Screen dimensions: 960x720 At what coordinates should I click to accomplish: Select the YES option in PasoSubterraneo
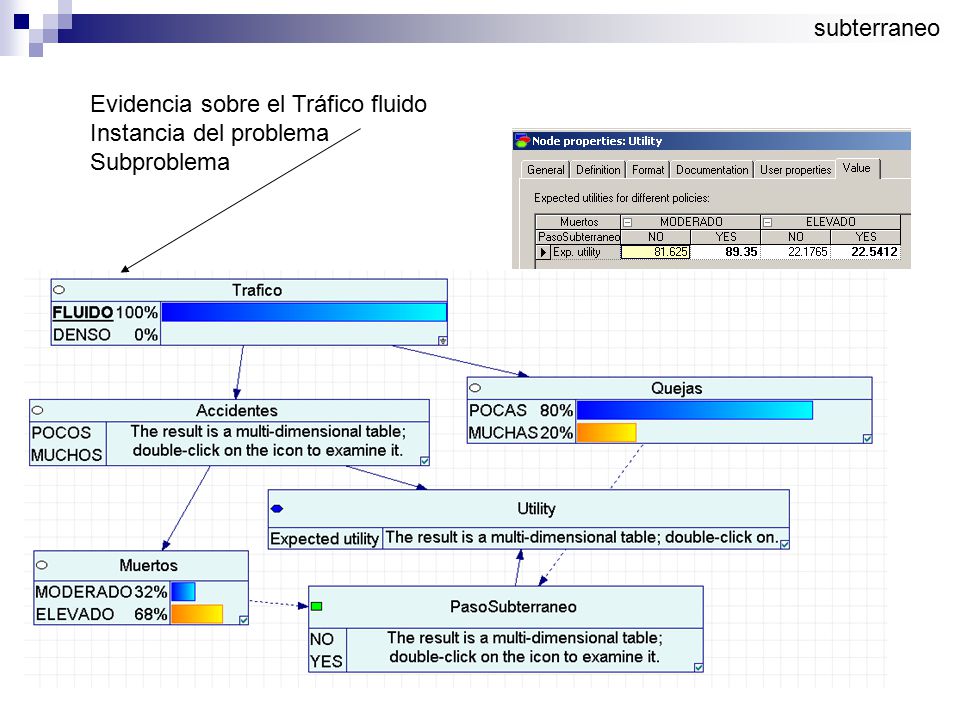[x=326, y=662]
